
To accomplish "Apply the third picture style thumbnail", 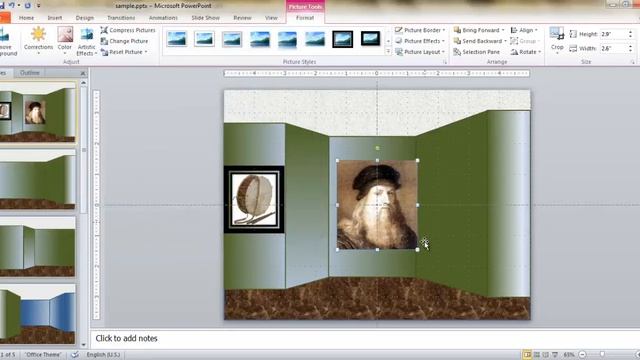I will (x=232, y=39).
